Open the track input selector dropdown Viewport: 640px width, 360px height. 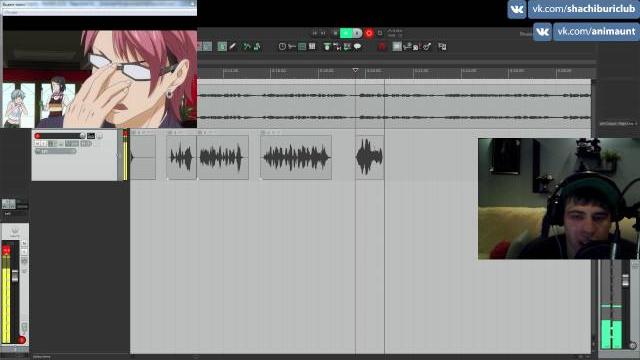(56, 151)
